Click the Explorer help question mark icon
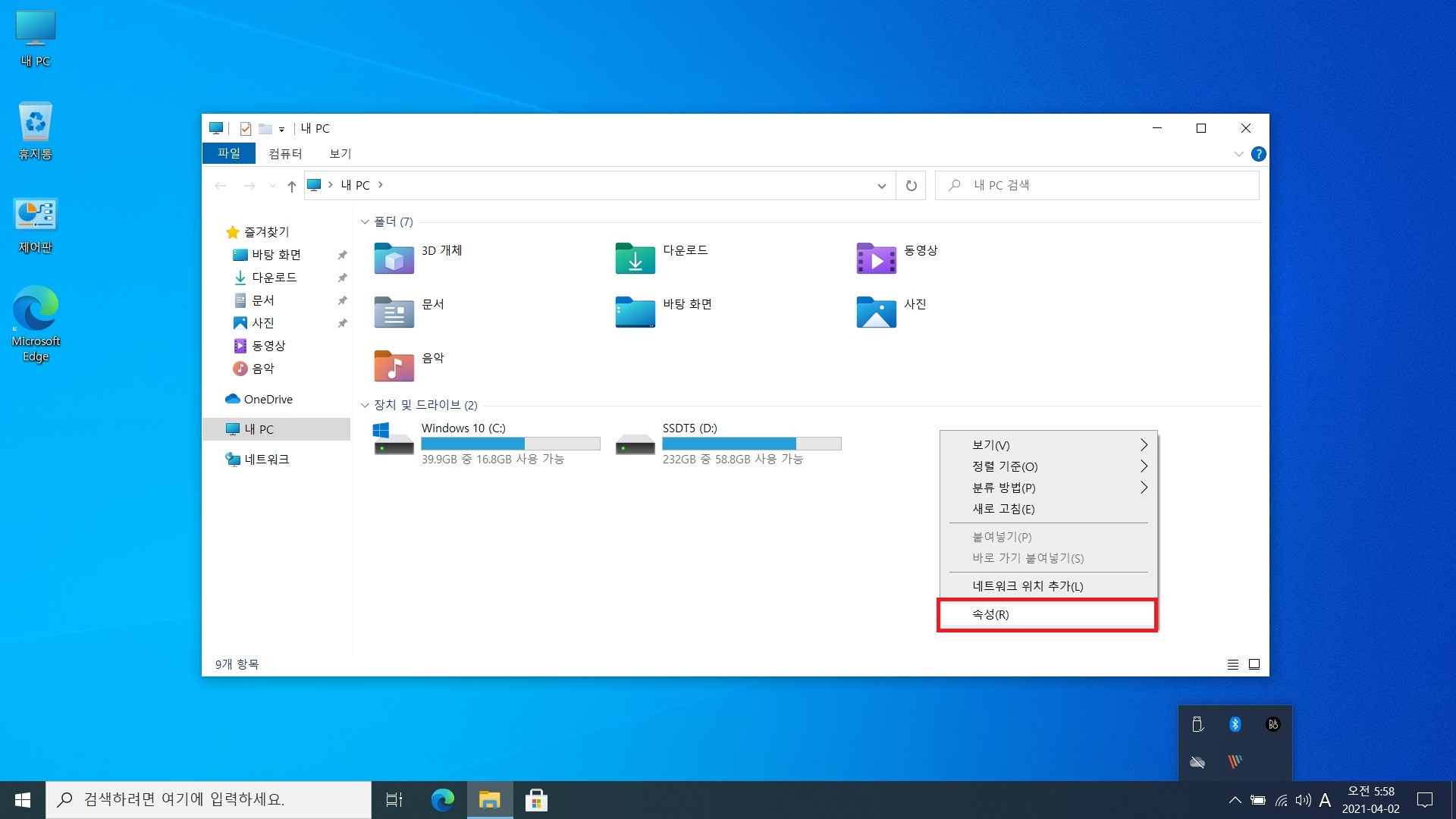 point(1258,154)
